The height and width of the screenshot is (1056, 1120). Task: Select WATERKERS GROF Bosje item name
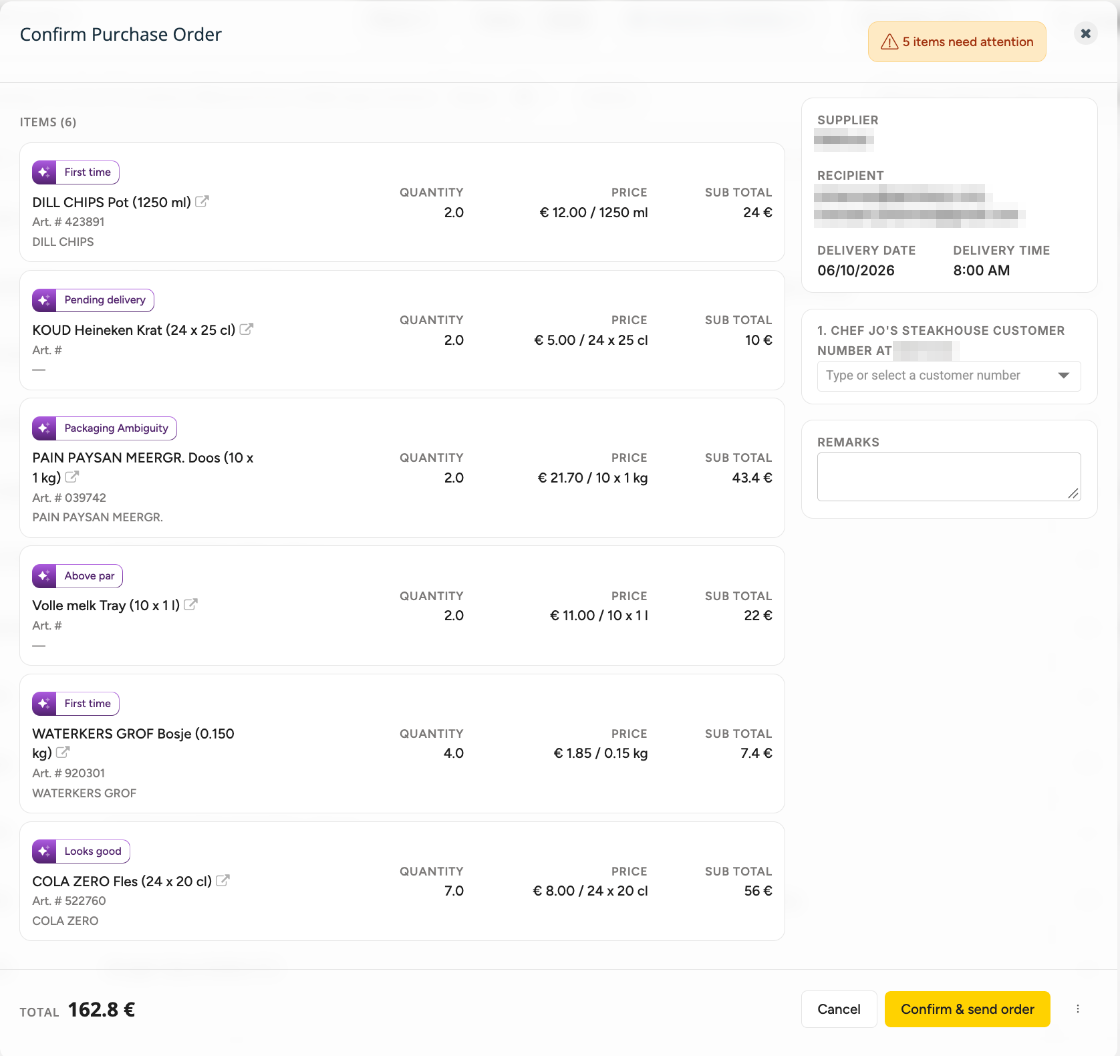pyautogui.click(x=133, y=743)
